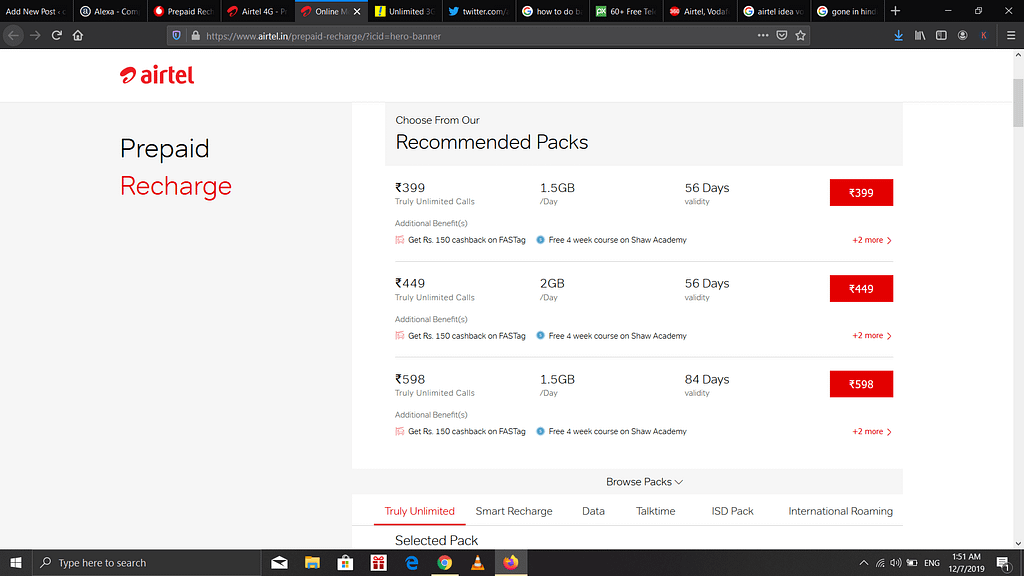This screenshot has height=576, width=1024.
Task: Open the clock showing 1:51 AM
Action: (x=966, y=562)
